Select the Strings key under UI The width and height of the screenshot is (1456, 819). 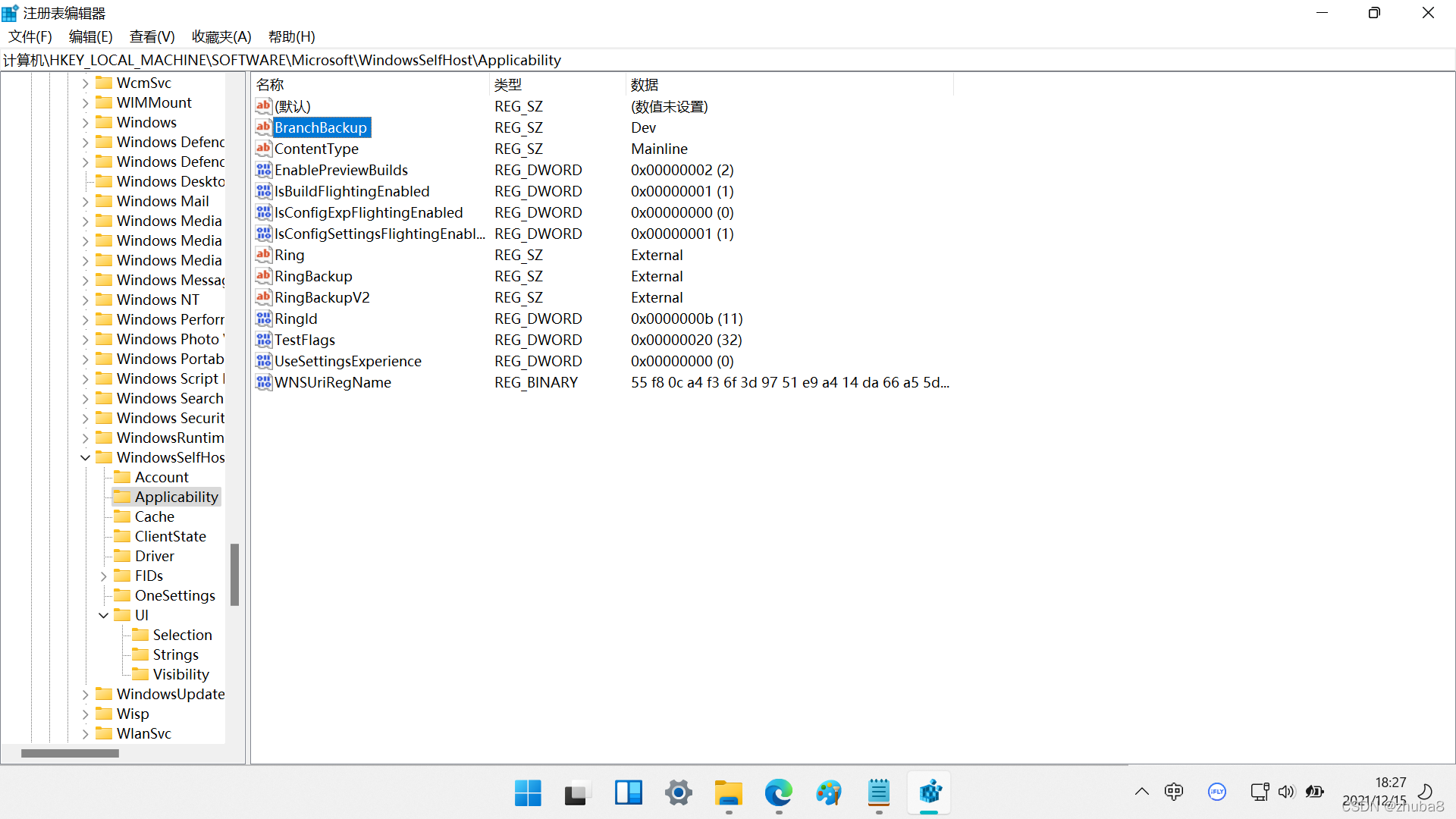point(176,654)
